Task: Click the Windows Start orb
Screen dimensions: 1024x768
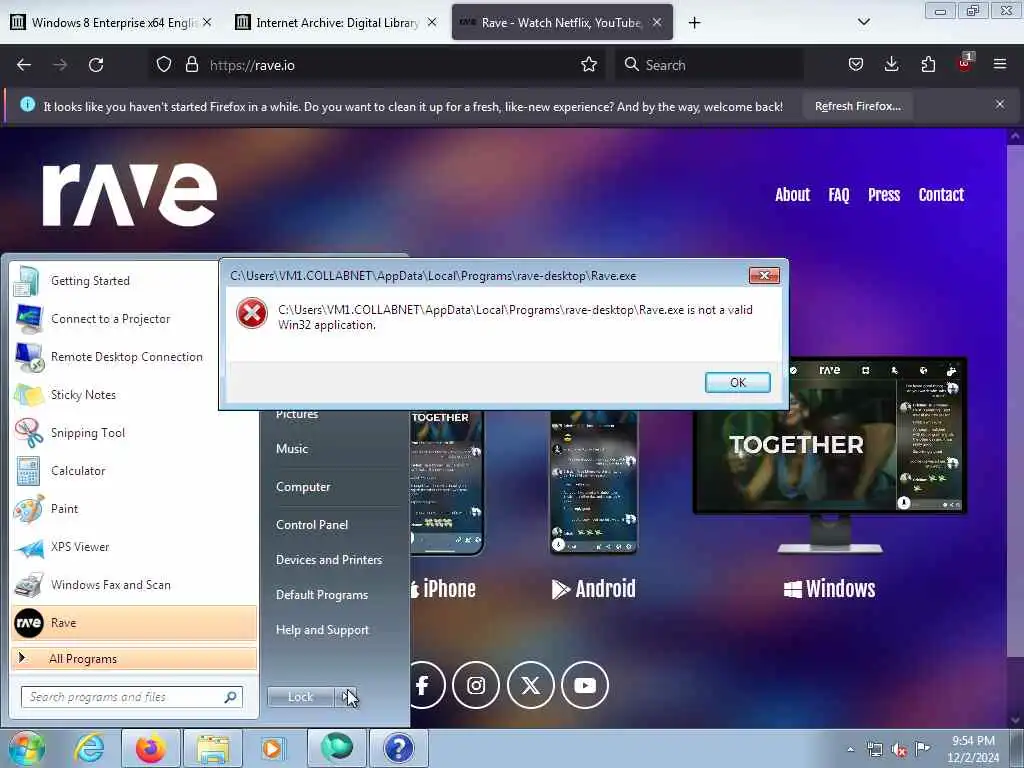Action: click(x=25, y=748)
